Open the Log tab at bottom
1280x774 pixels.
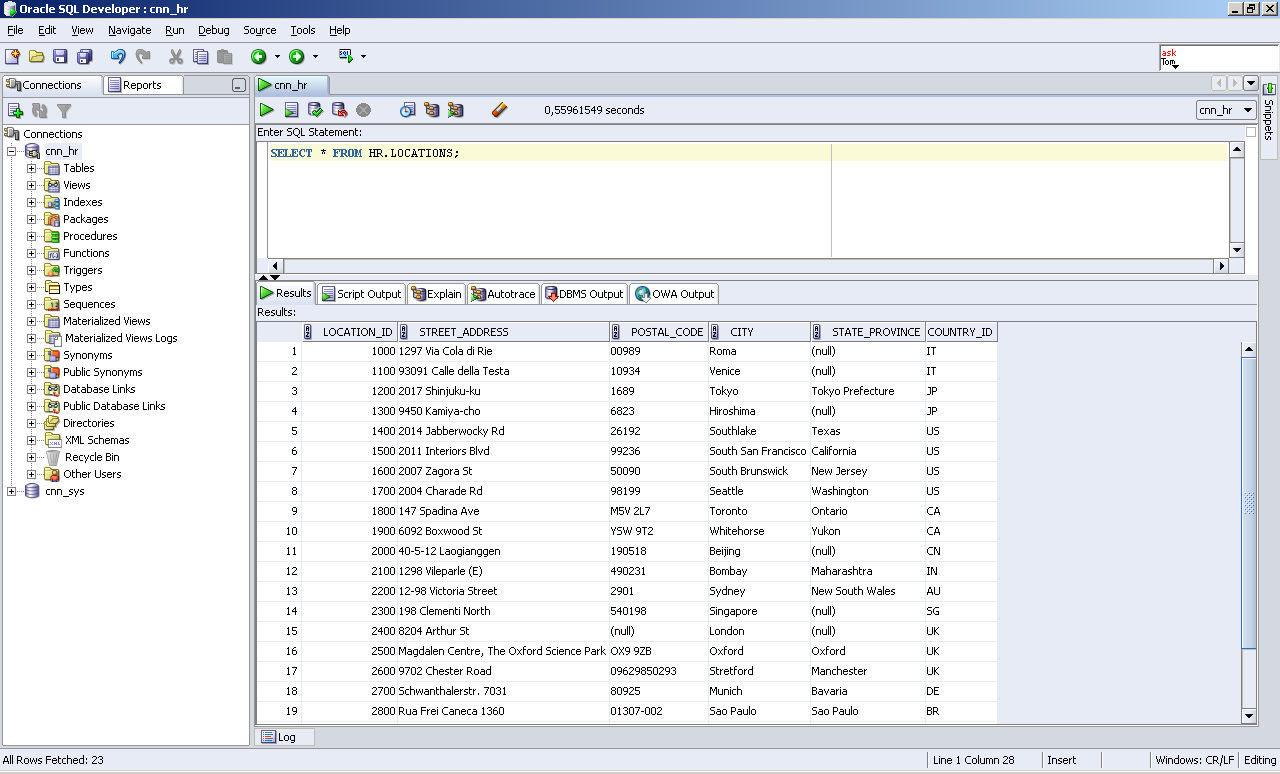click(x=286, y=737)
